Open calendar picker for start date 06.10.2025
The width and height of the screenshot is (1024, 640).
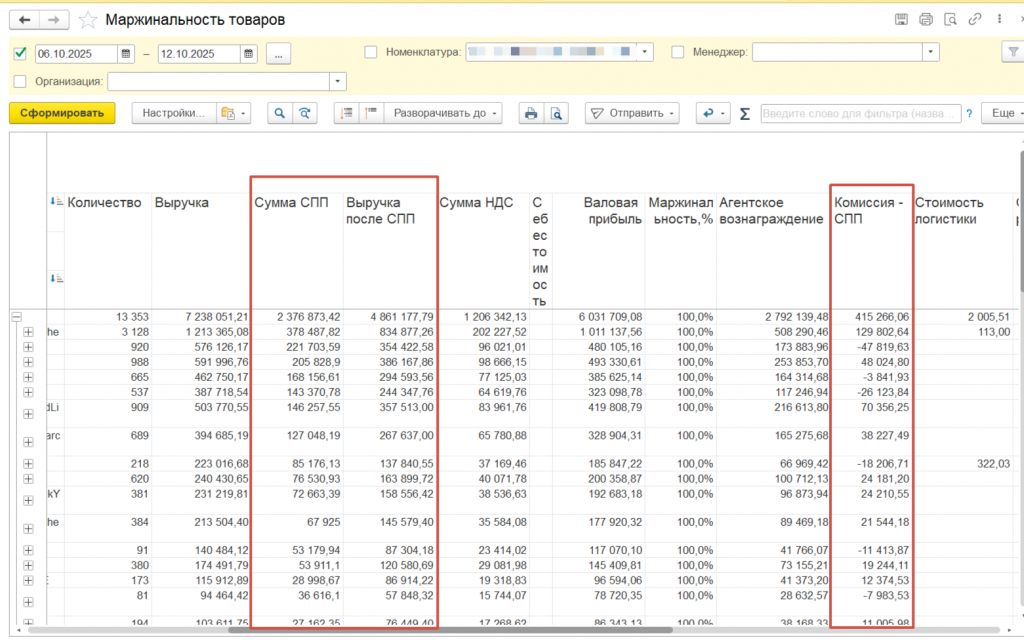pos(126,53)
